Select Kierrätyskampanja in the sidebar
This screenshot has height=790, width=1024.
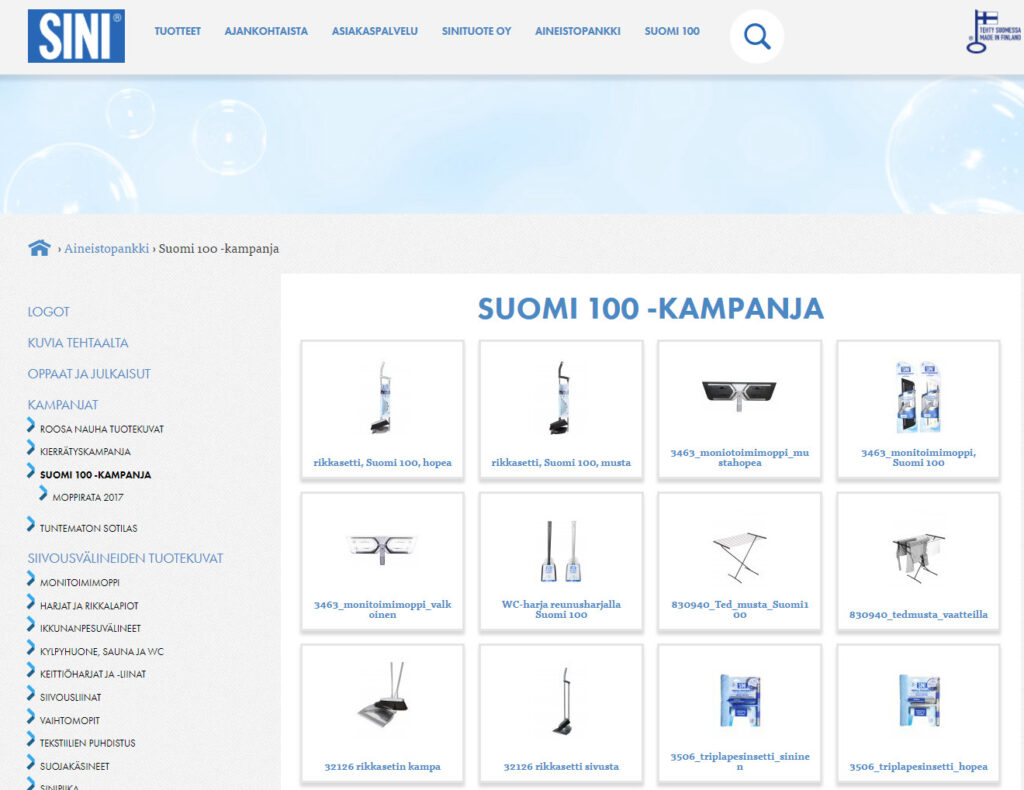pyautogui.click(x=85, y=452)
